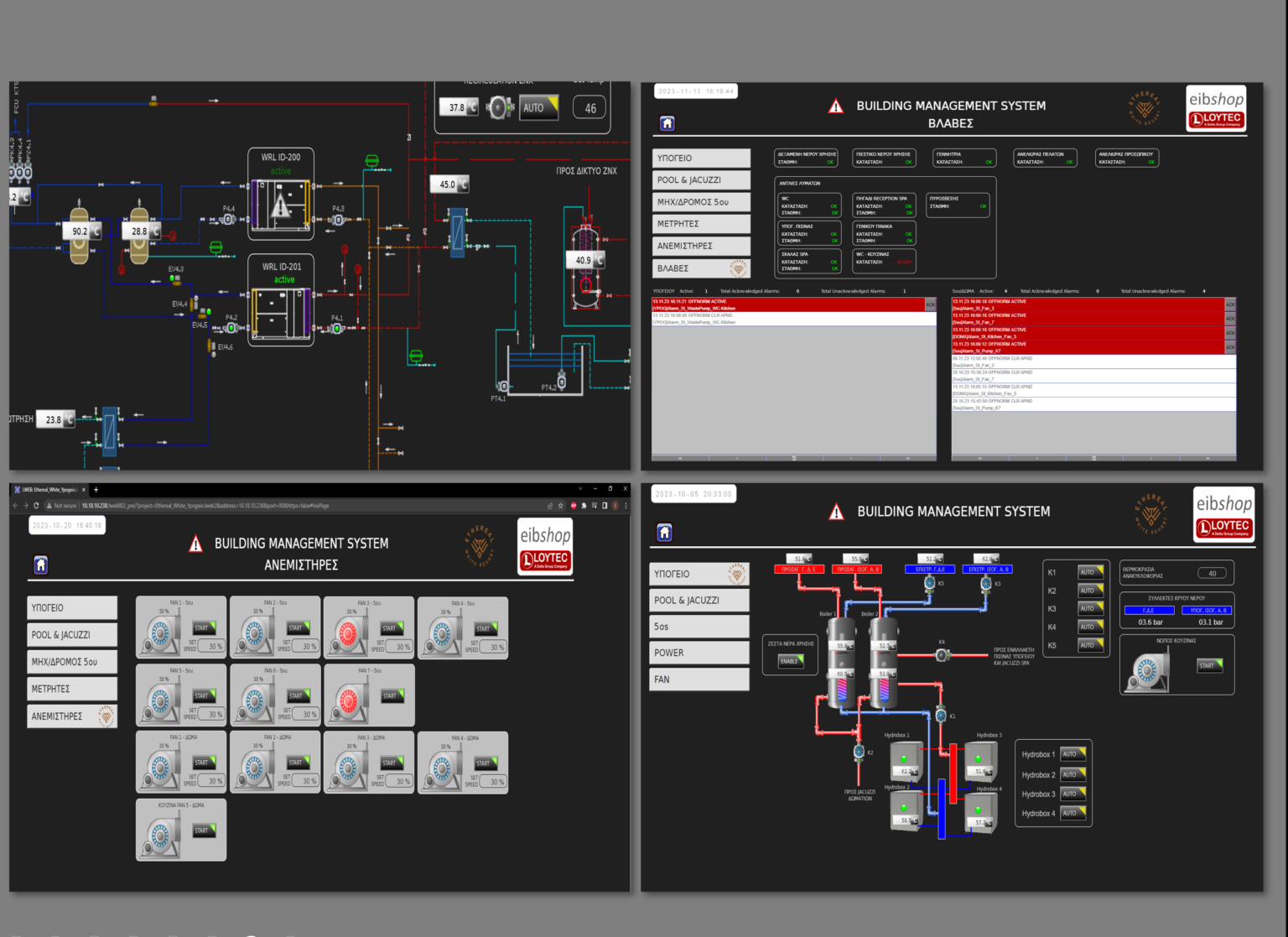The width and height of the screenshot is (1288, 937).
Task: Bookmark the page with browser star icon
Action: pyautogui.click(x=561, y=506)
